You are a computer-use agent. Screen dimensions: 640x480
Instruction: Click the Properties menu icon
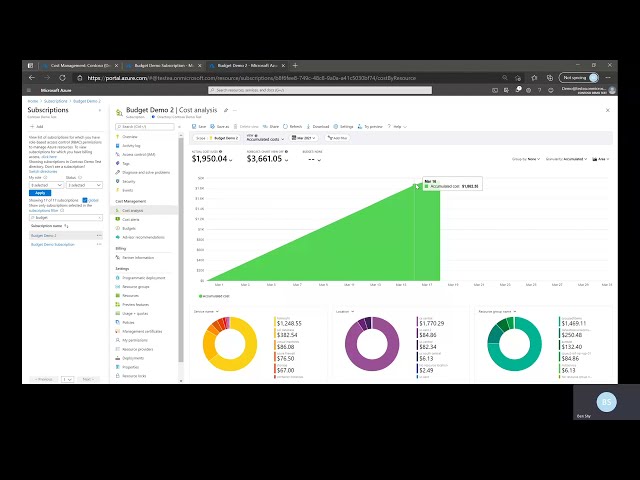118,367
